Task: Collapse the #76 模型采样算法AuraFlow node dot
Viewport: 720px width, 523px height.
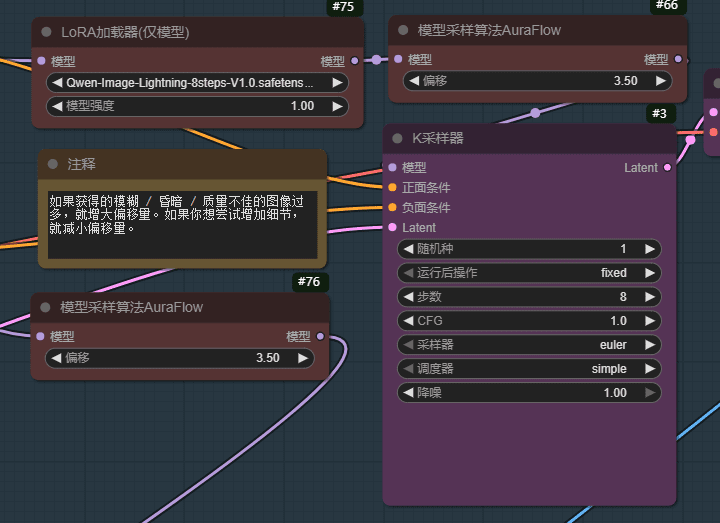Action: point(45,307)
